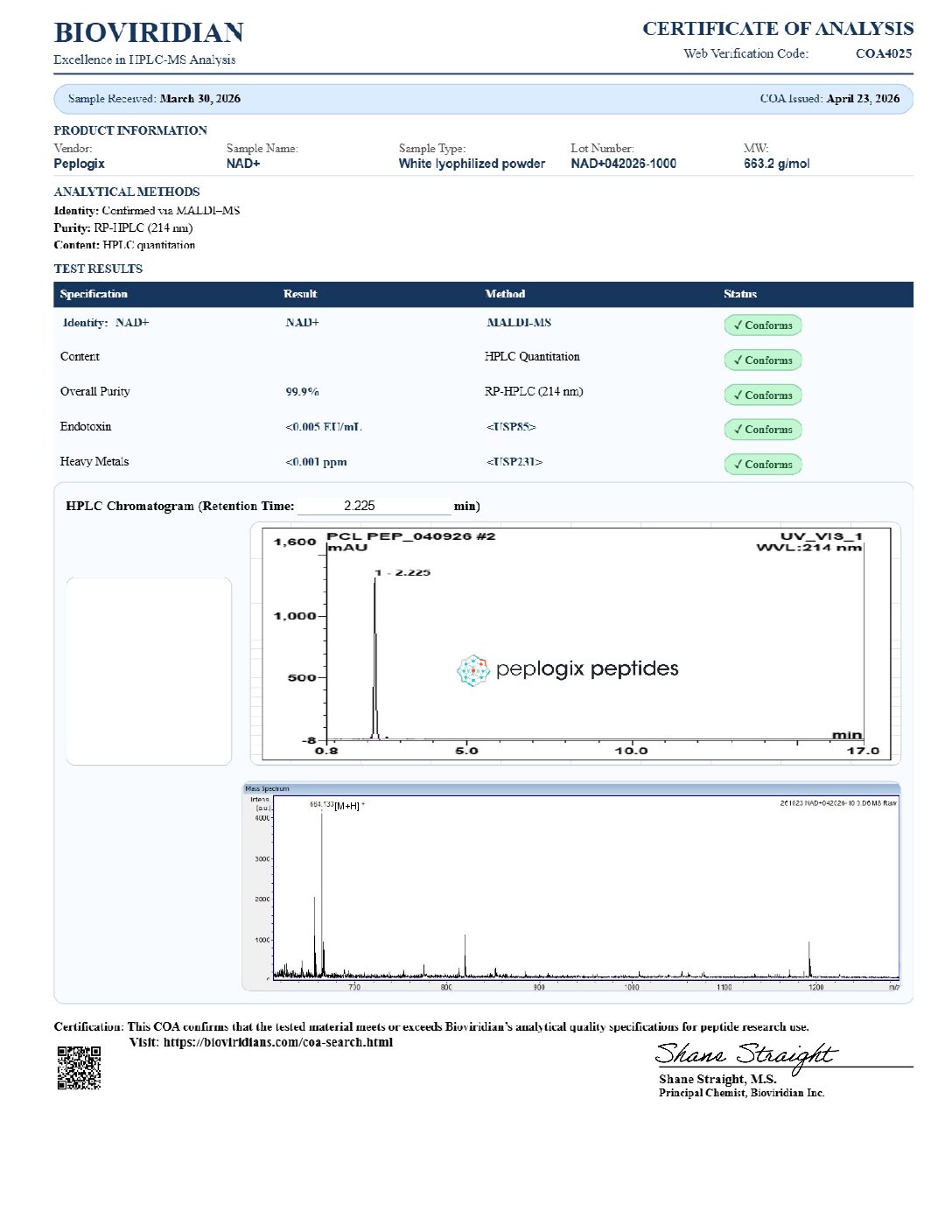The width and height of the screenshot is (952, 1232).
Task: Click the HPLC Quantitation method cell
Action: [532, 356]
